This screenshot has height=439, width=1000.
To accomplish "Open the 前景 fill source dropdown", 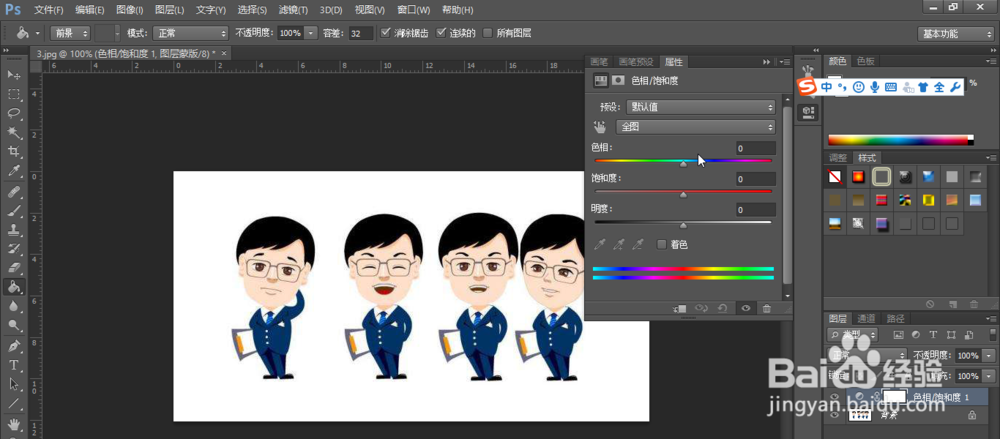I will (70, 33).
